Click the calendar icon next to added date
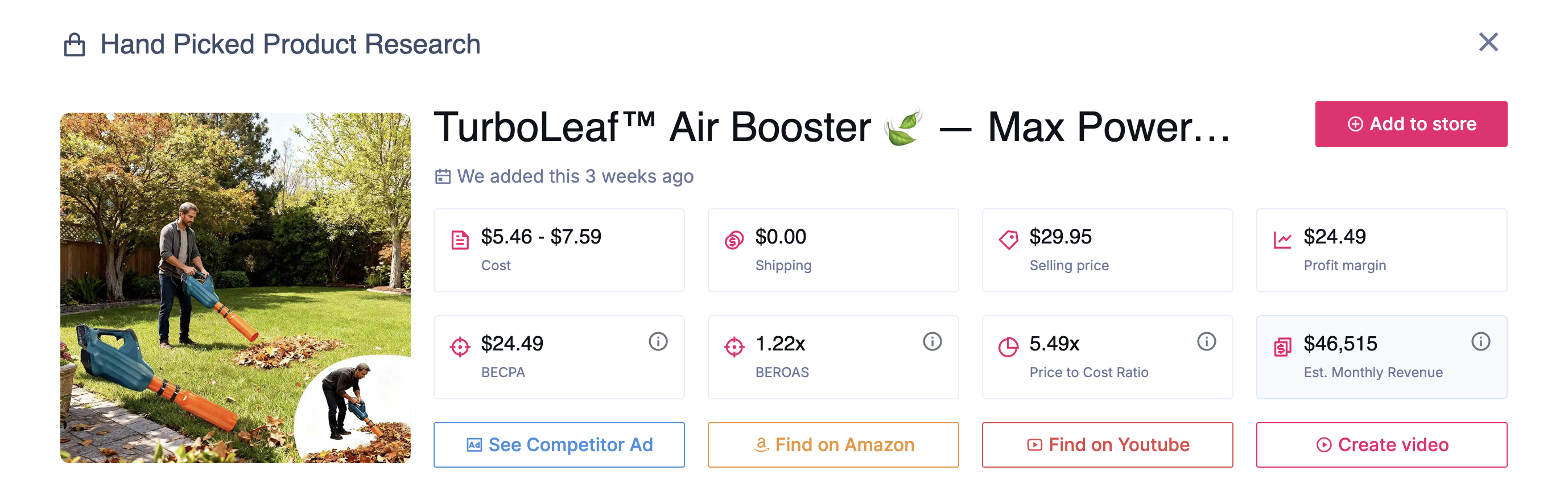Viewport: 1568px width, 487px height. click(x=443, y=176)
